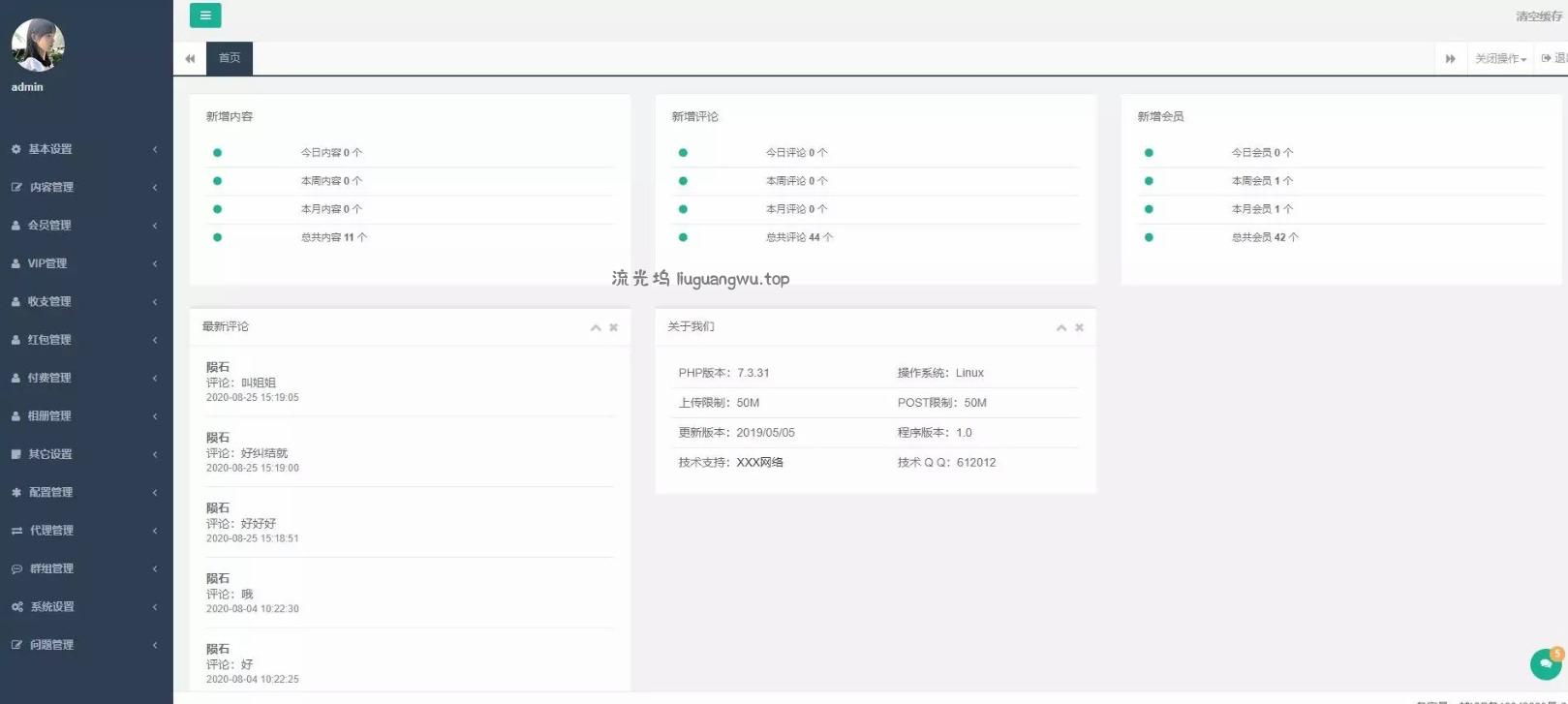1568x704 pixels.
Task: Select the 首页 tab
Action: [x=230, y=58]
